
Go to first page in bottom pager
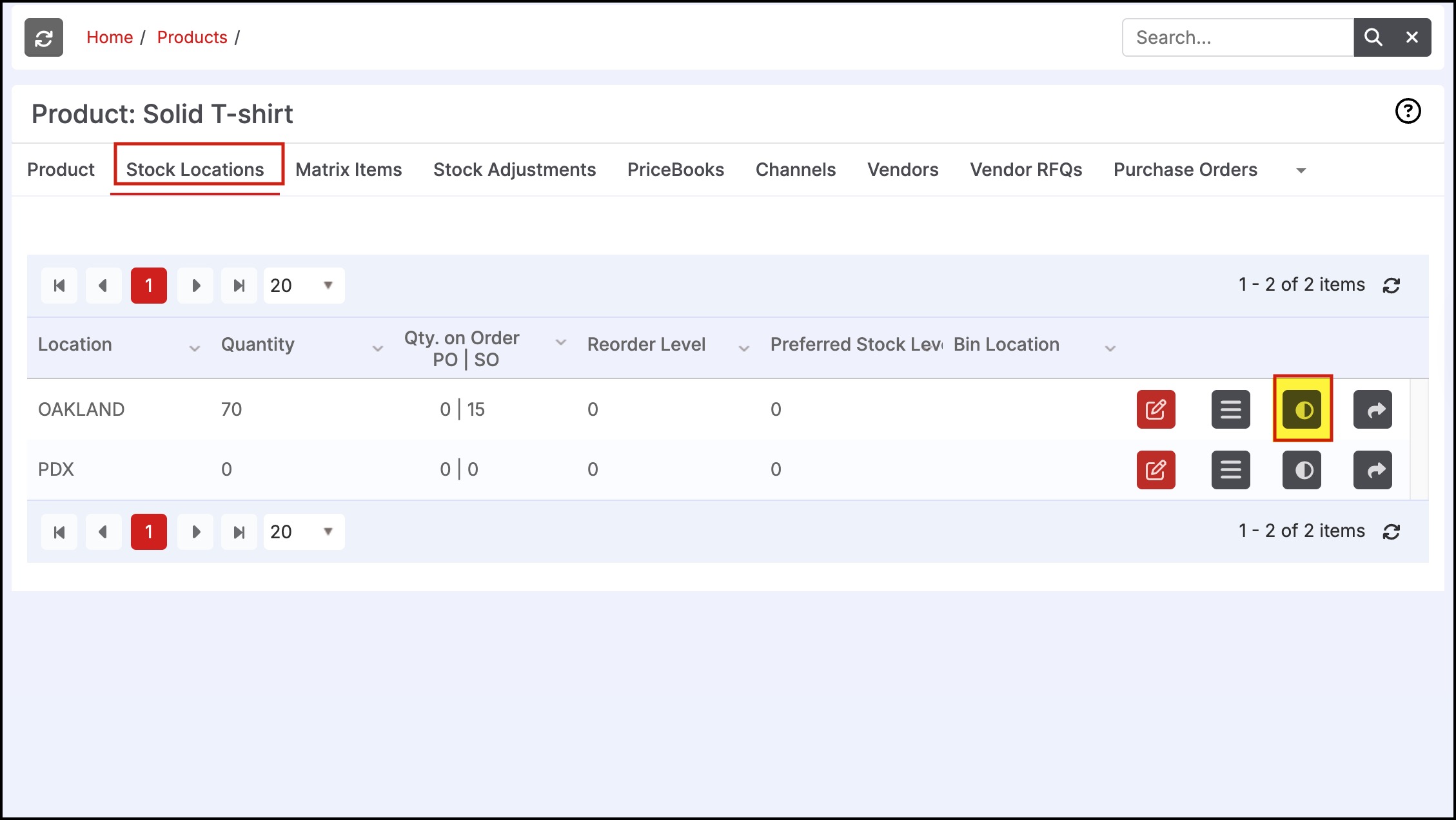click(59, 532)
